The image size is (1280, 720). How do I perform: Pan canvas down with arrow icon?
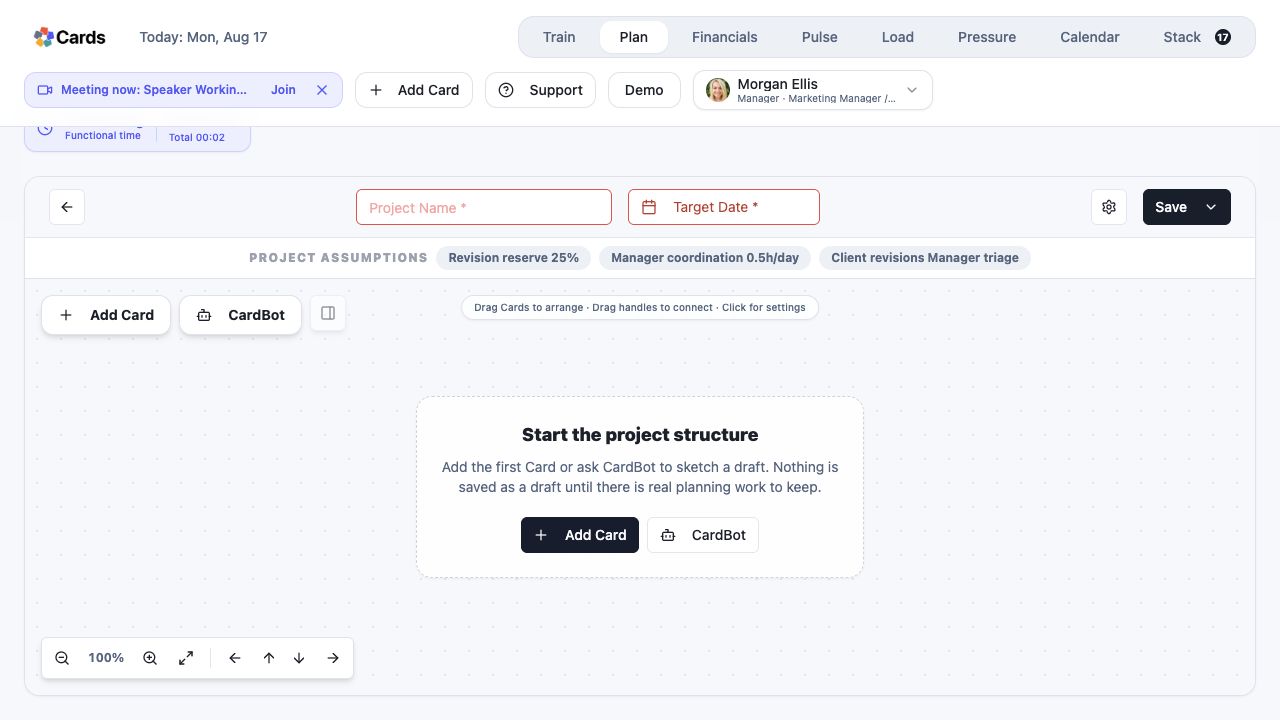click(299, 658)
